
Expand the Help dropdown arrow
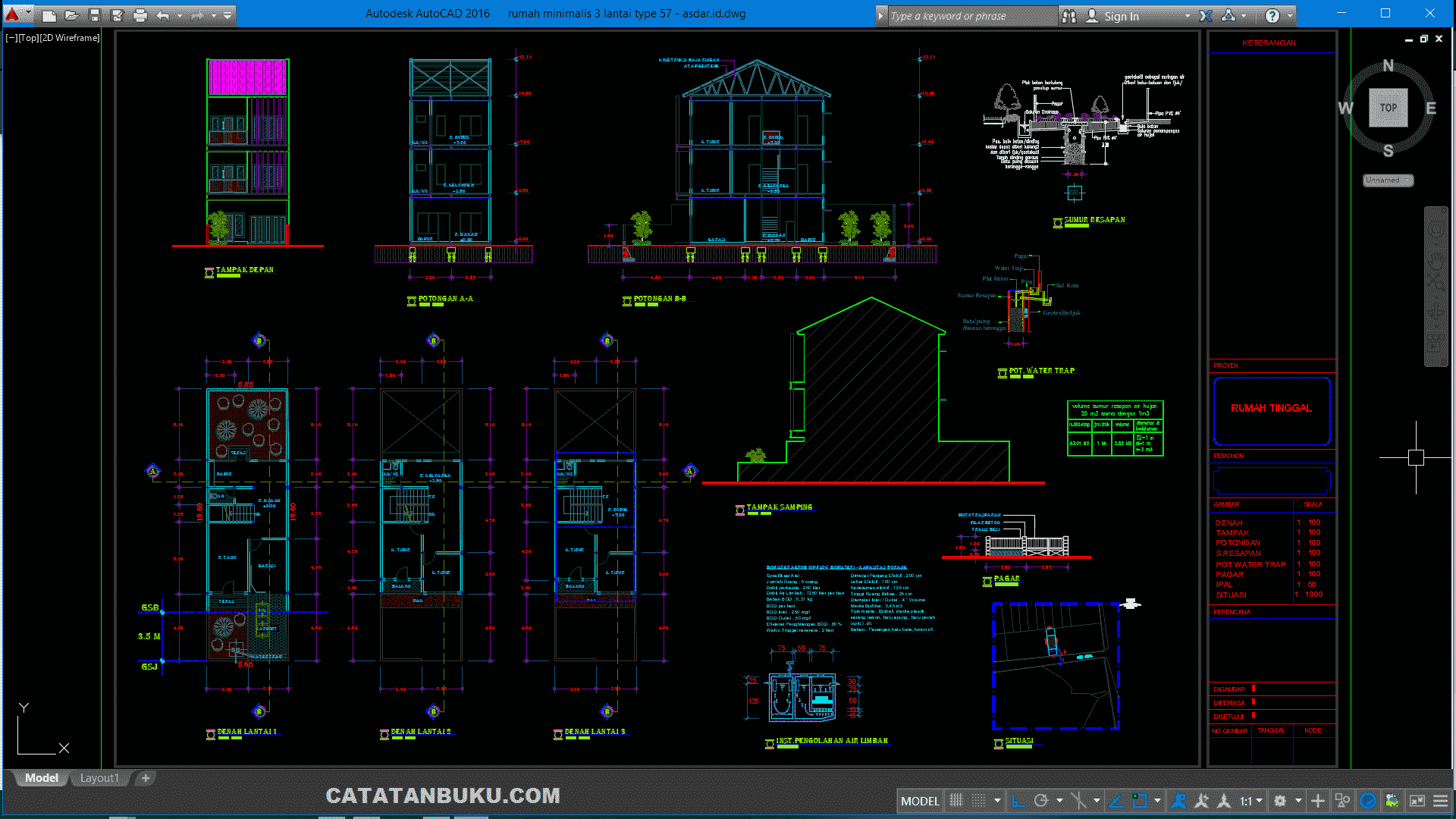(1290, 15)
